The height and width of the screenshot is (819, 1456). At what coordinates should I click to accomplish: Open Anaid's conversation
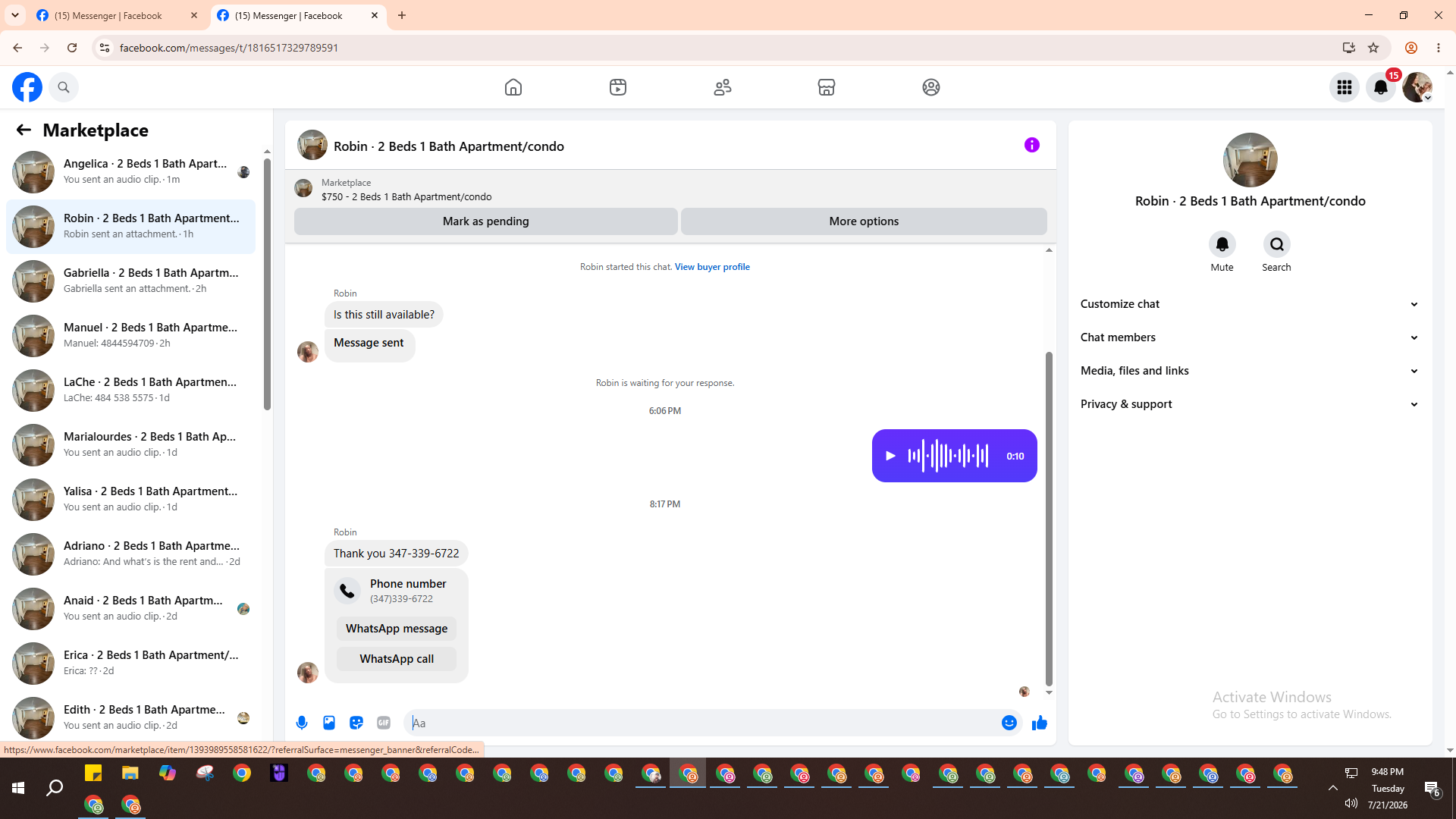(x=130, y=609)
